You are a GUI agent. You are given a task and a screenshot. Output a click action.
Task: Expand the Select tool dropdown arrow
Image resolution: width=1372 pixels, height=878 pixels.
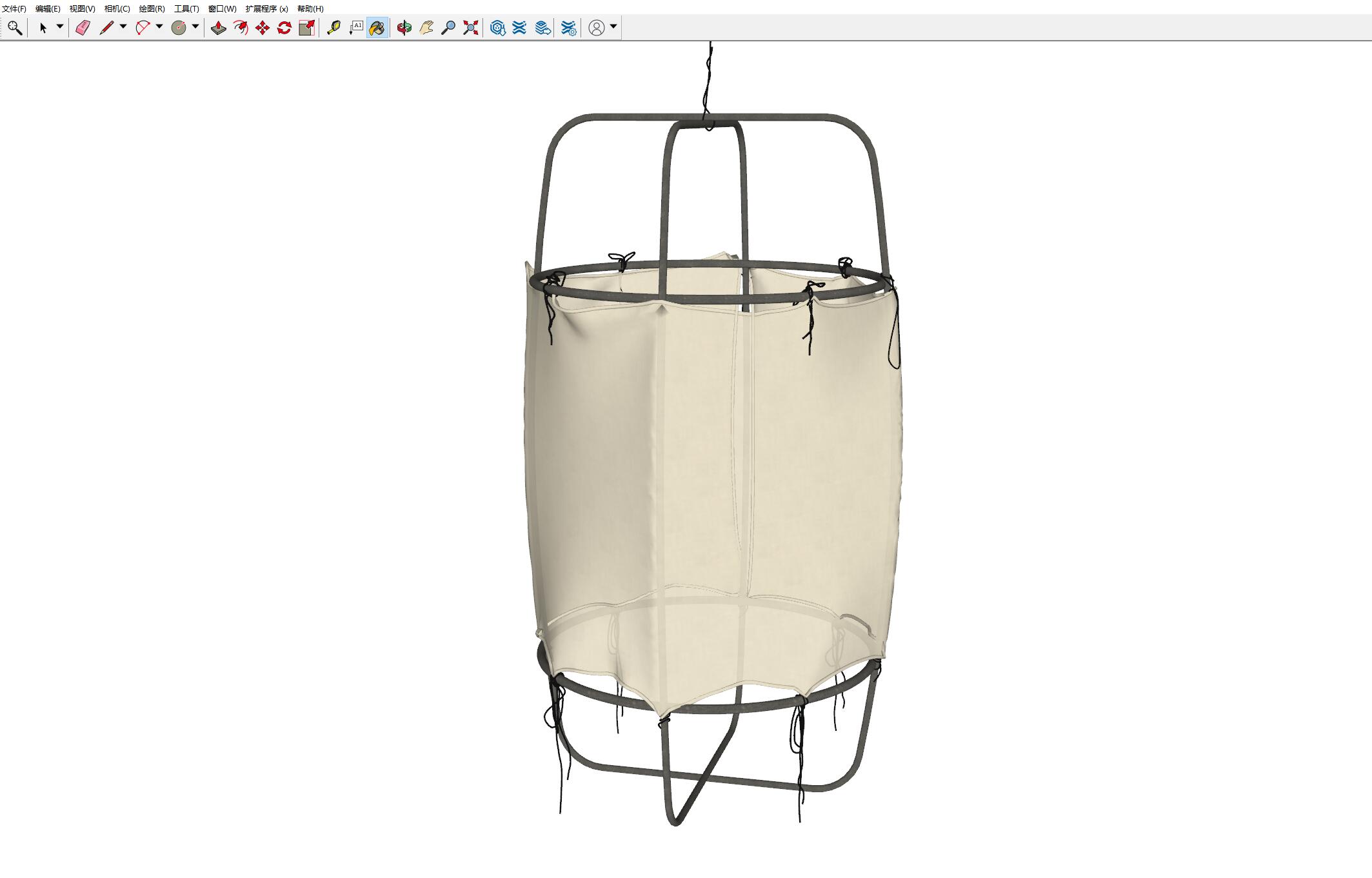pyautogui.click(x=60, y=27)
